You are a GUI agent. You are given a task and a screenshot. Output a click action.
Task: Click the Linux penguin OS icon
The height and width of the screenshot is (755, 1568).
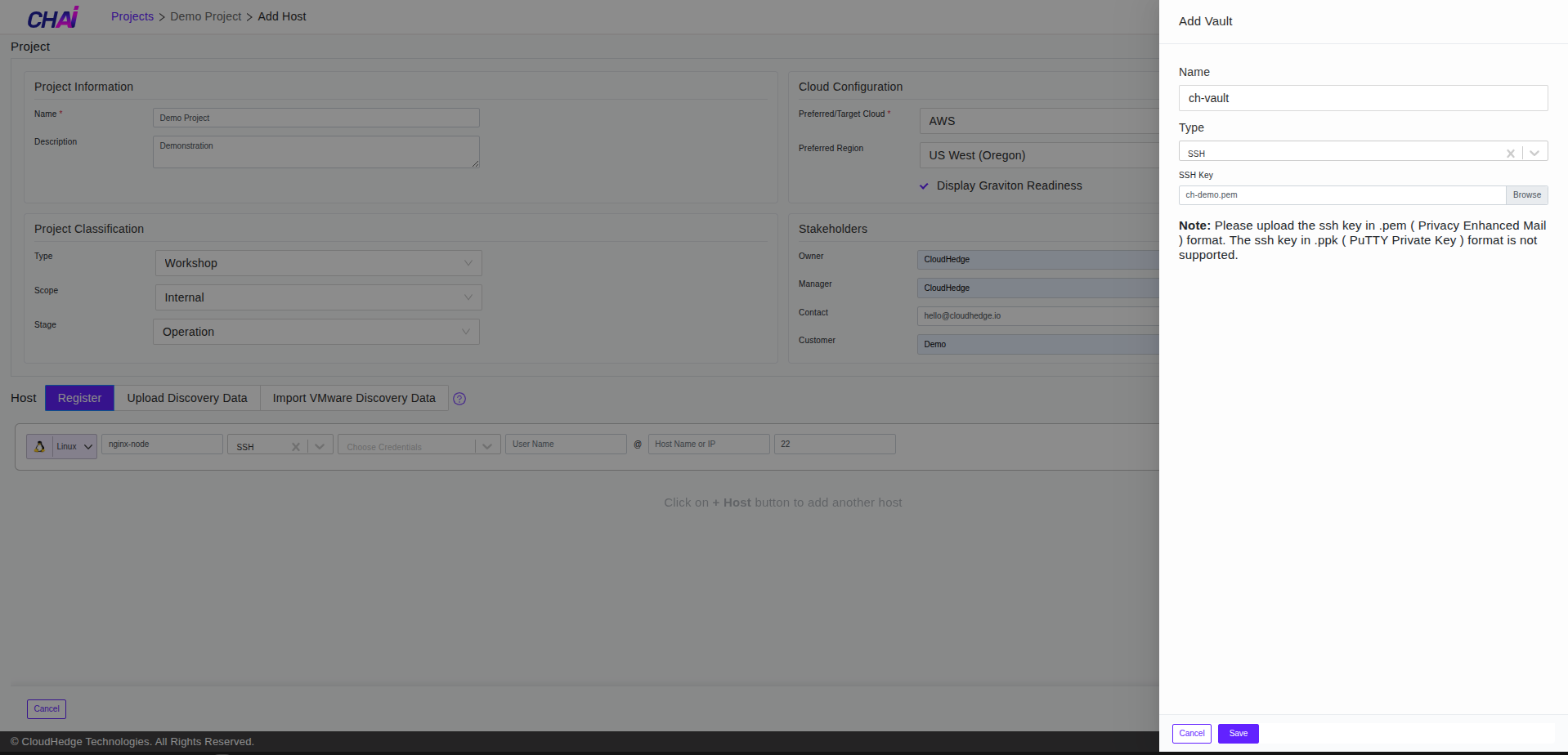(39, 446)
